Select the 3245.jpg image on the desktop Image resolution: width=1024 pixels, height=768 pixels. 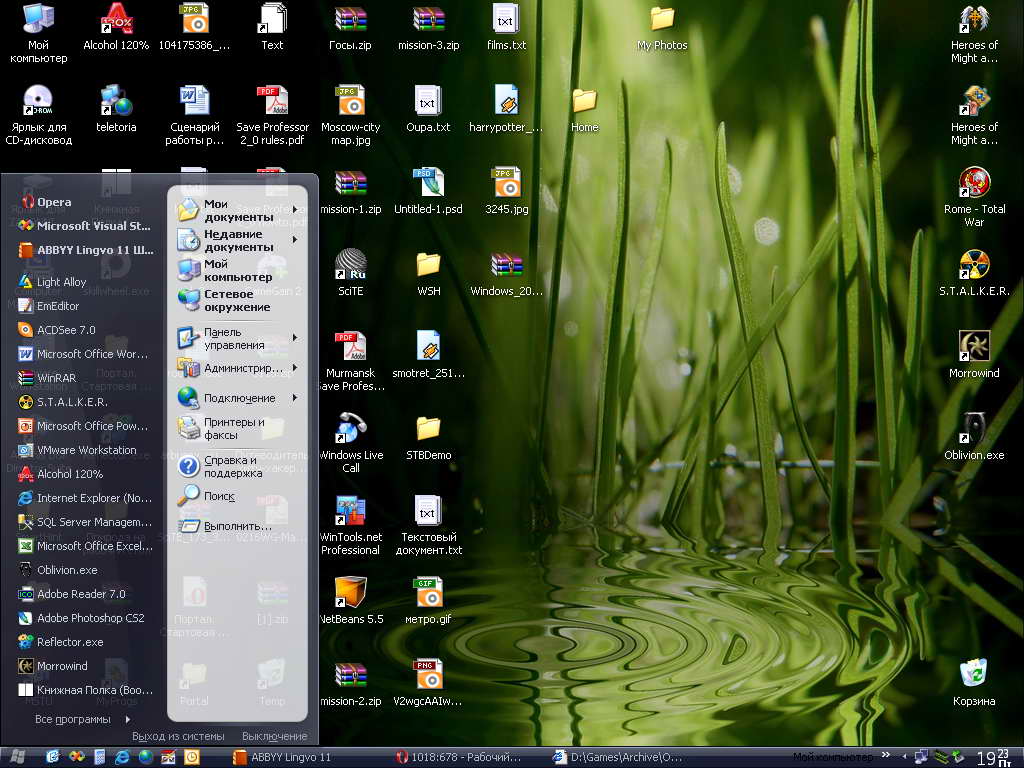click(x=506, y=191)
